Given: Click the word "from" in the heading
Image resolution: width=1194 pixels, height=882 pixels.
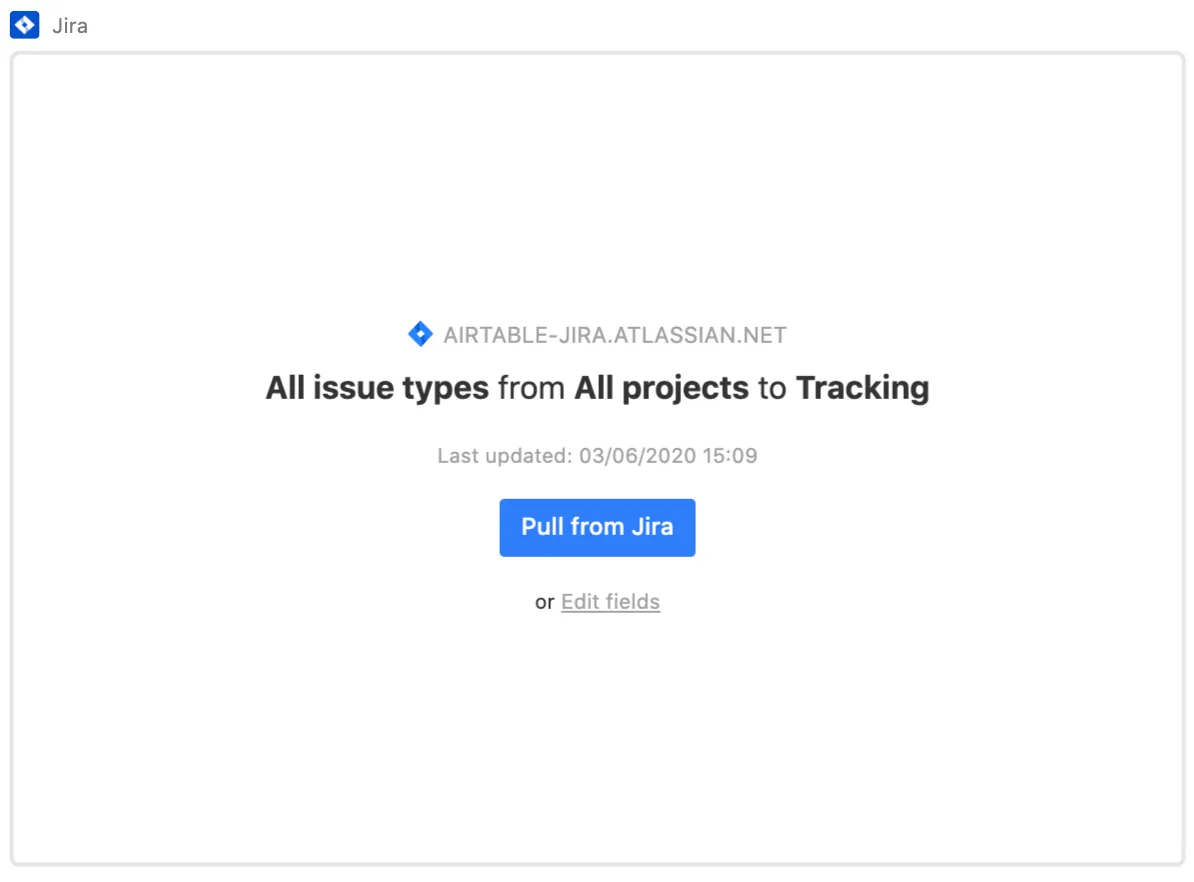Looking at the screenshot, I should (531, 388).
